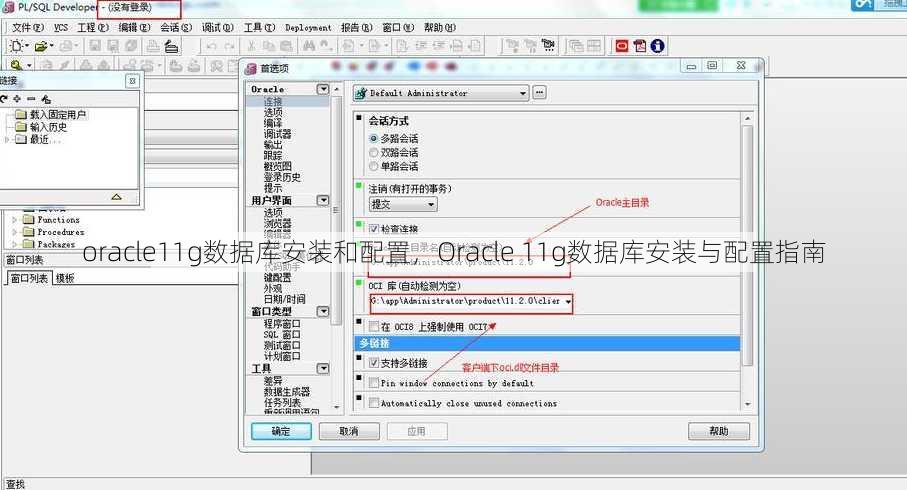The height and width of the screenshot is (490, 907).
Task: Click the PDF manual icon in toolbar
Action: click(x=640, y=46)
